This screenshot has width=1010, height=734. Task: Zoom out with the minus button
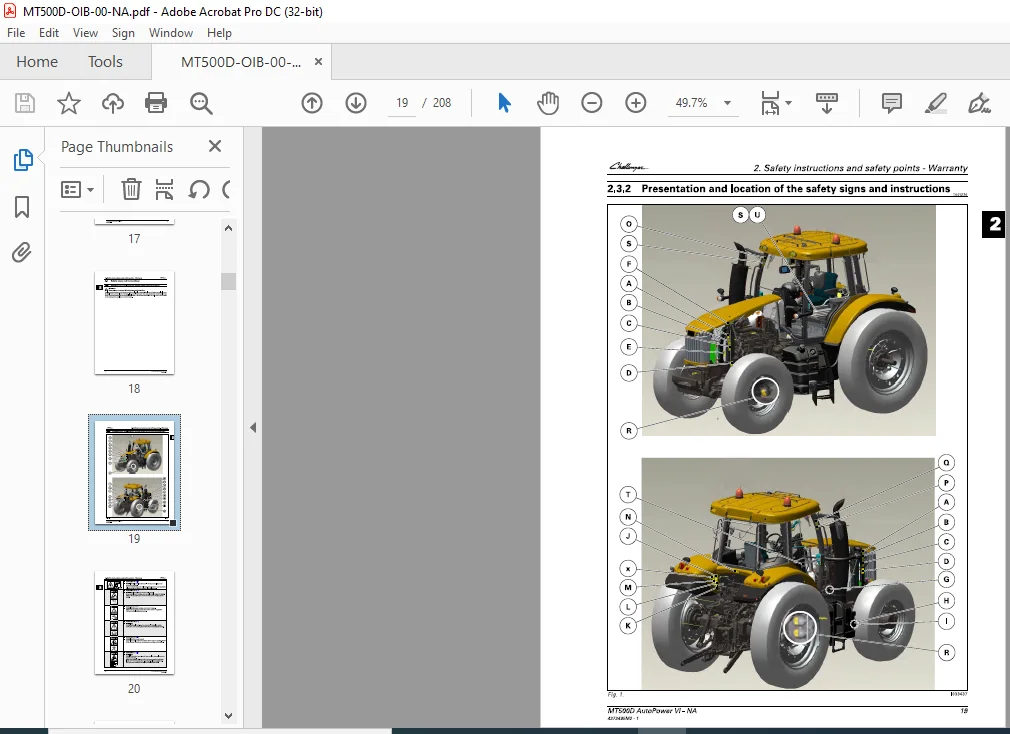point(591,103)
